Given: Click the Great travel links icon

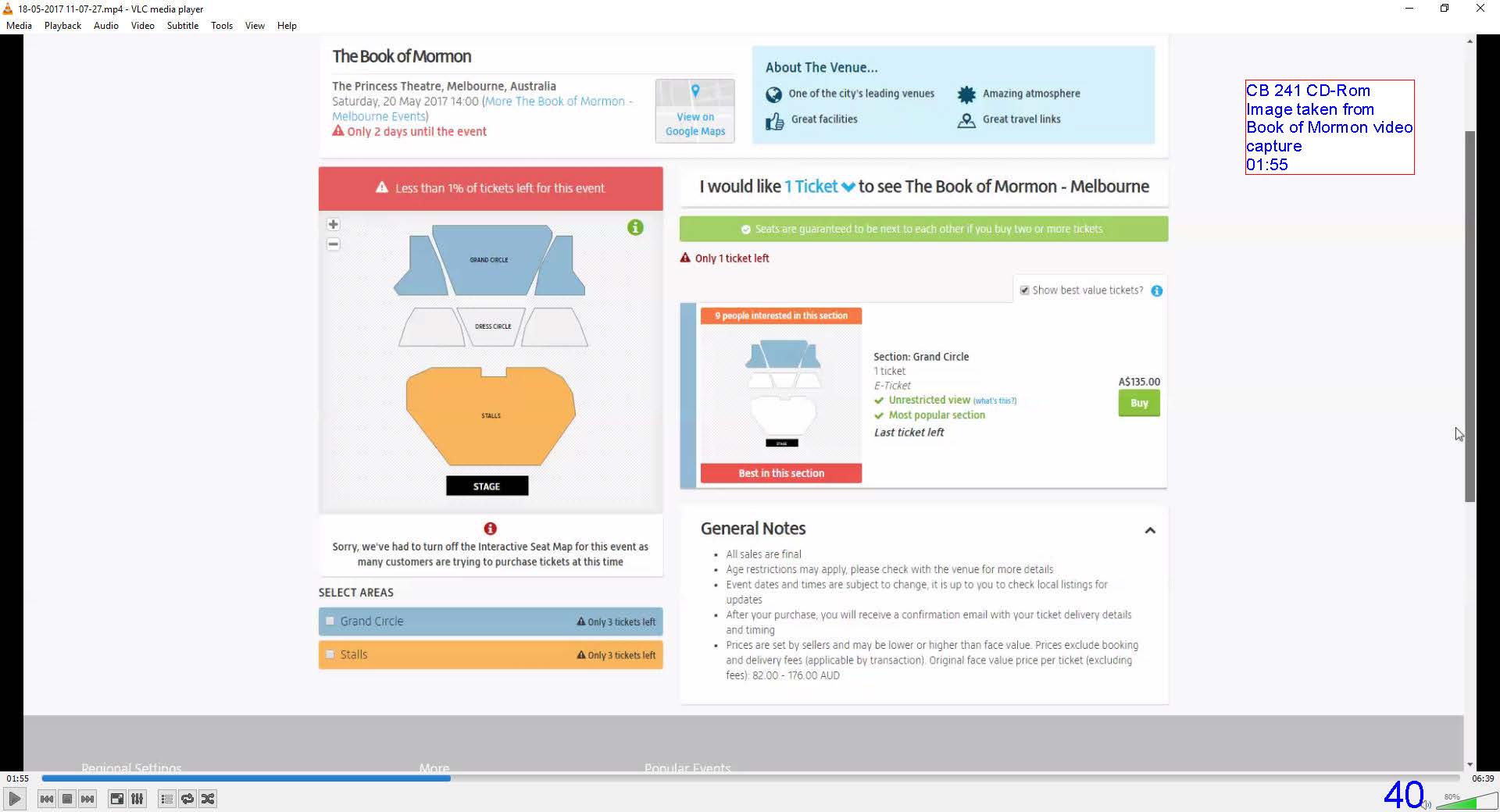Looking at the screenshot, I should click(x=966, y=120).
